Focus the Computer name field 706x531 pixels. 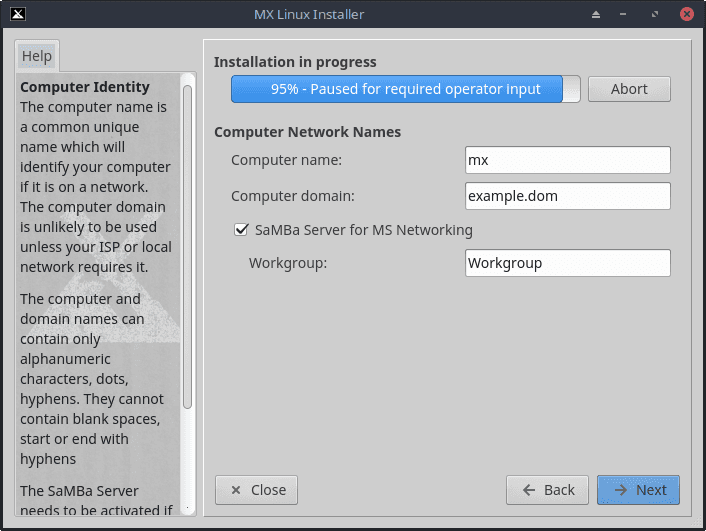click(567, 160)
